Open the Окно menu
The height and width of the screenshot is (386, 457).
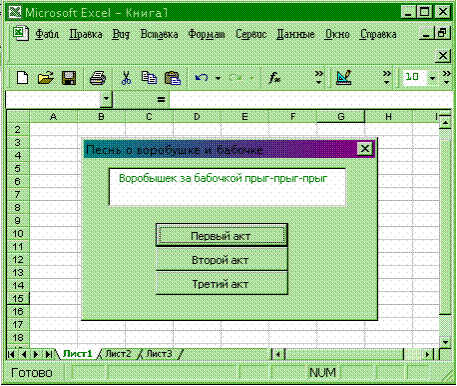click(x=337, y=34)
